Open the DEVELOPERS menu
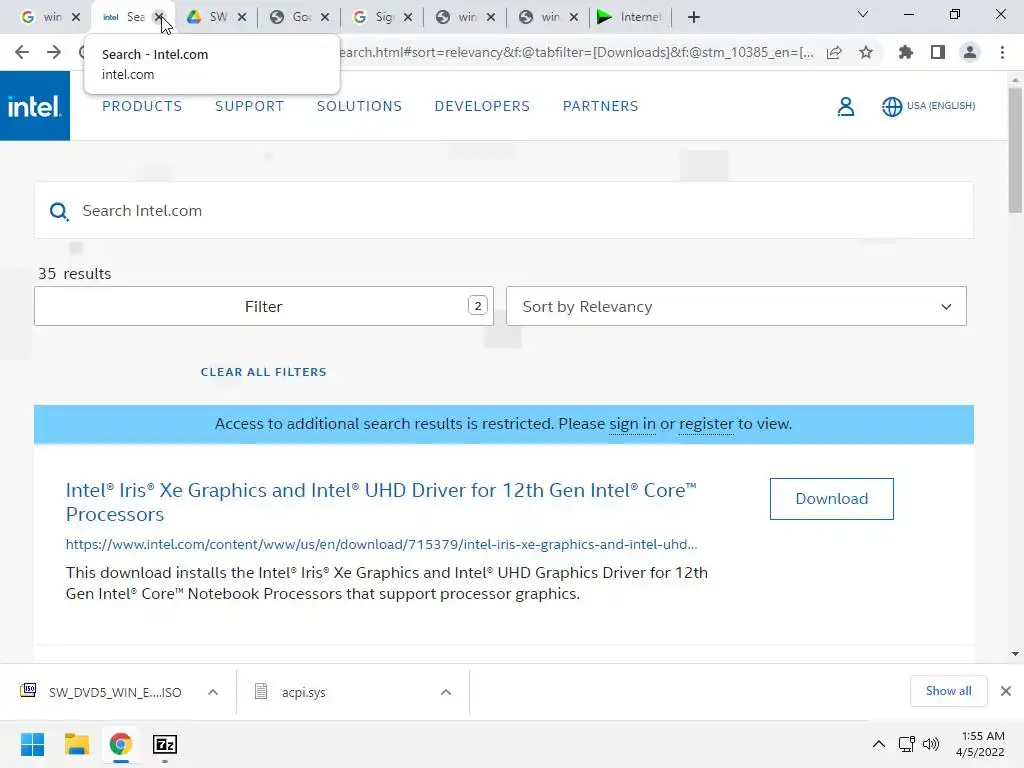Screen dimensions: 1024x768 coord(482,106)
